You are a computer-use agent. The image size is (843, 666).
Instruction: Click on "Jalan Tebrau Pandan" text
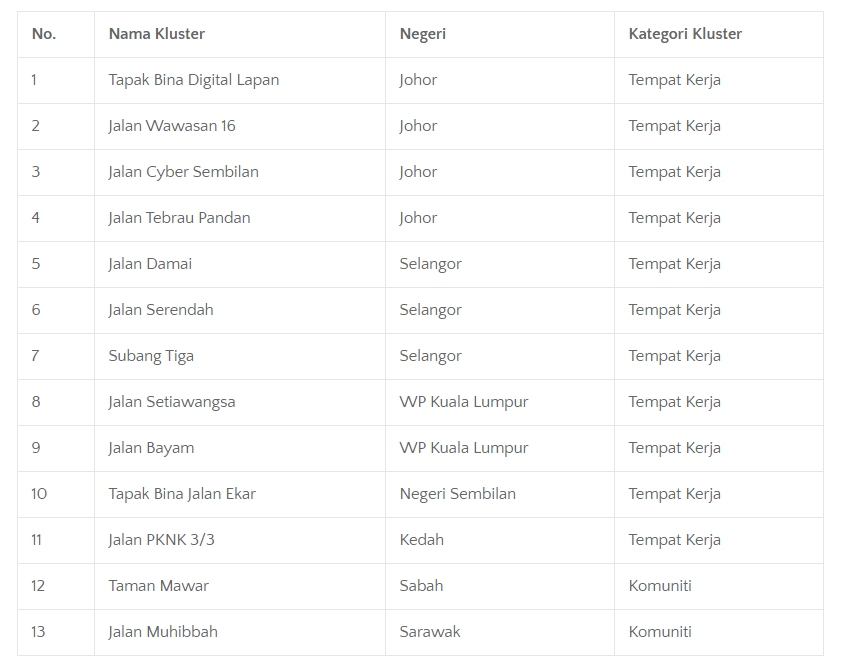click(180, 218)
